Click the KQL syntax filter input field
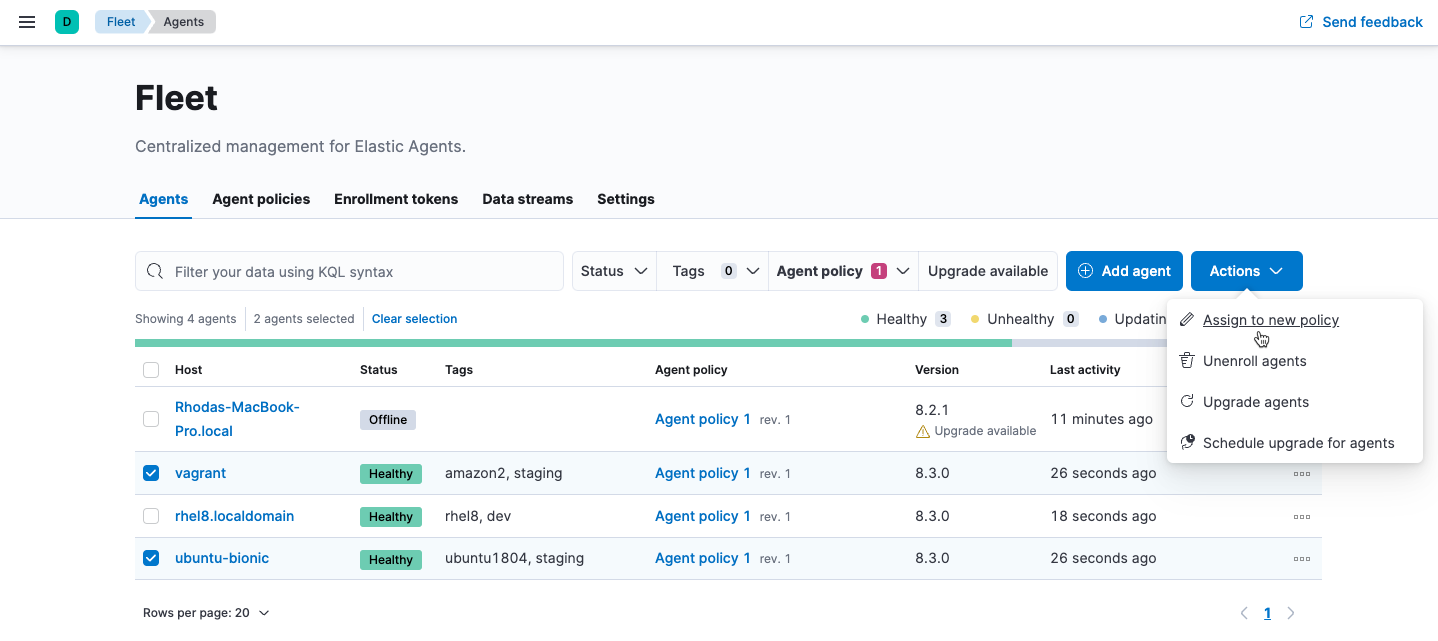The image size is (1438, 641). (x=349, y=270)
